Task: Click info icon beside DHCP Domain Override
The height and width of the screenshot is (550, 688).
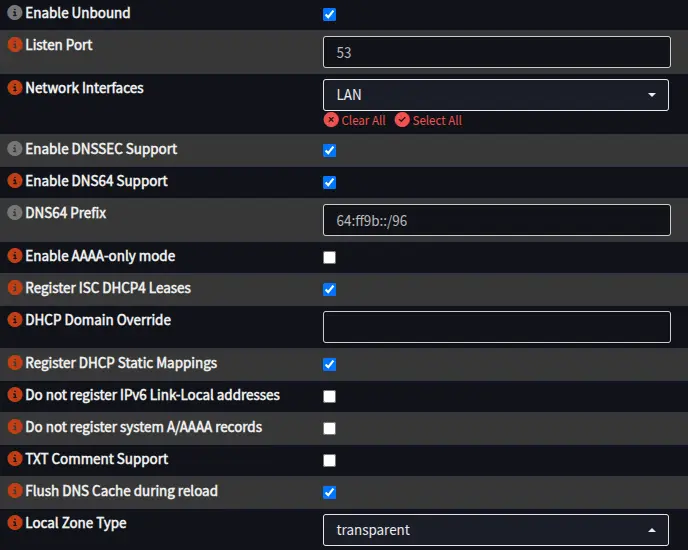Action: (x=15, y=320)
